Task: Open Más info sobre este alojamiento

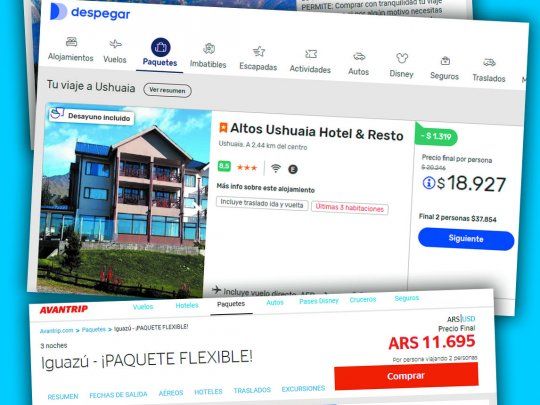Action: point(266,189)
